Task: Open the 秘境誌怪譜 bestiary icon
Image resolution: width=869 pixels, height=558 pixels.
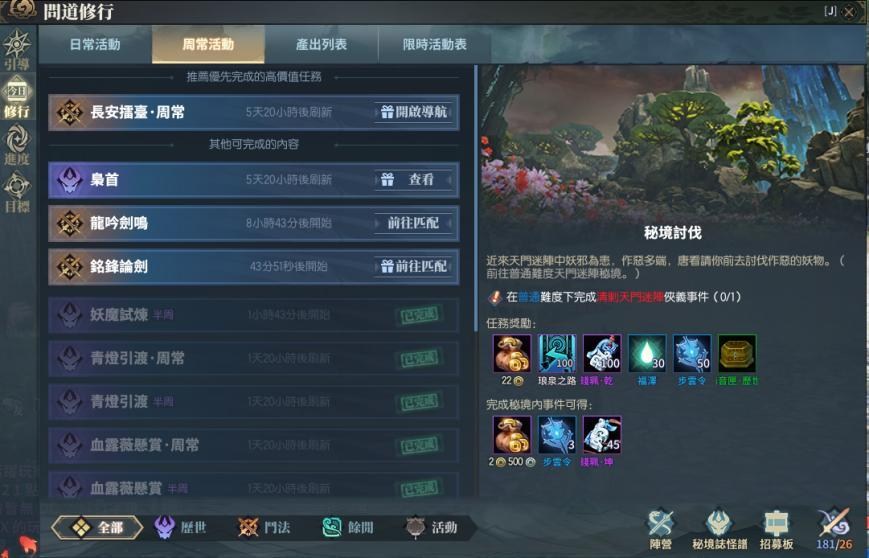Action: 719,530
